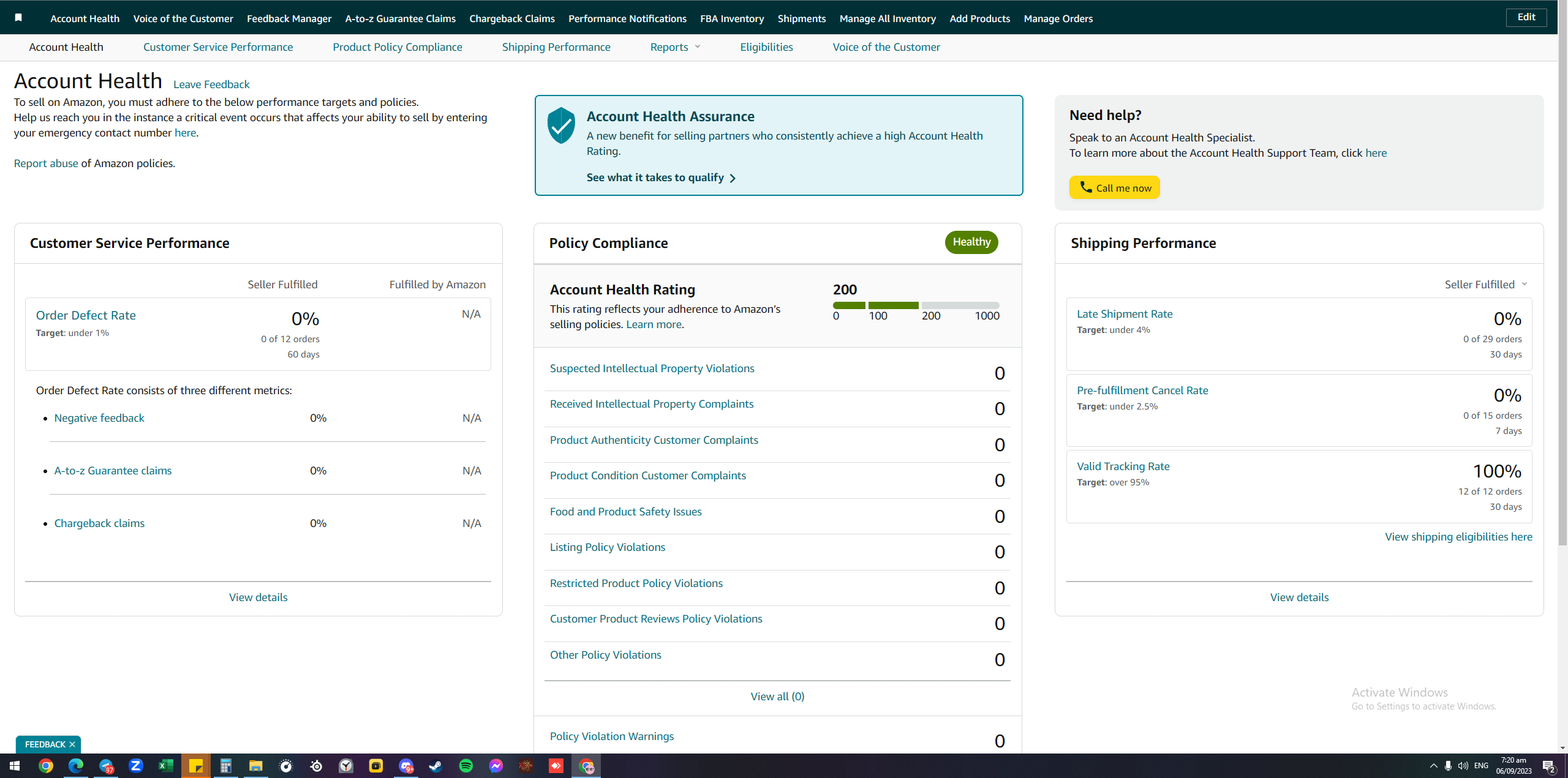Image resolution: width=1568 pixels, height=778 pixels.
Task: Click the Report abuse link
Action: (x=46, y=163)
